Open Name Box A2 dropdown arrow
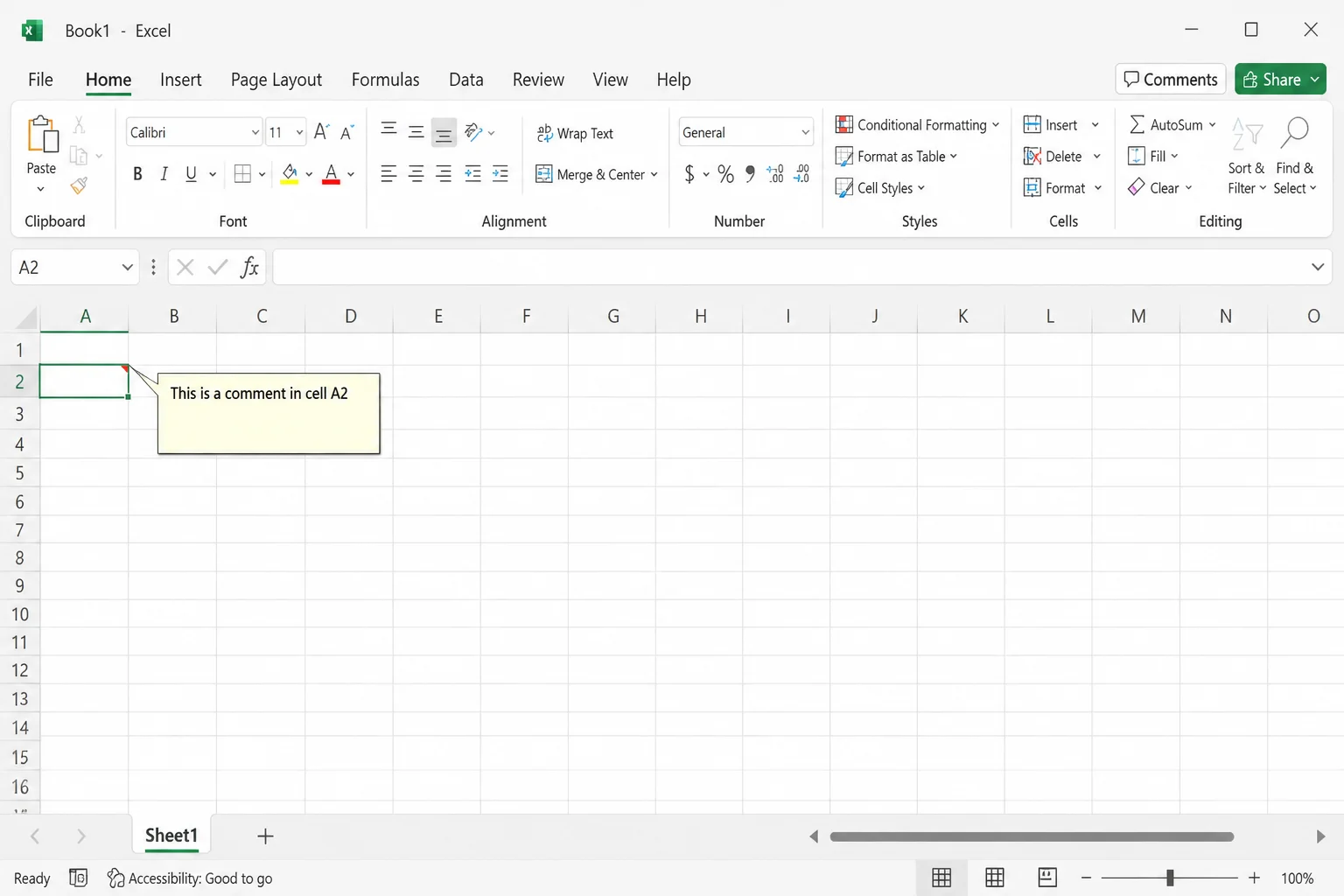 [127, 267]
